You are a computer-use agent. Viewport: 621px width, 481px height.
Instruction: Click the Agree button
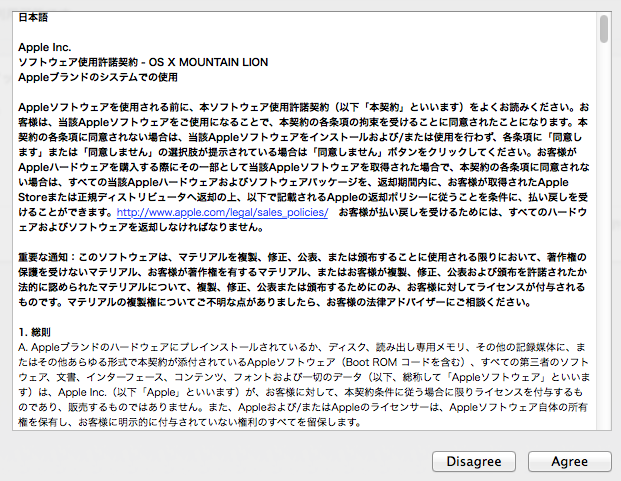click(570, 462)
